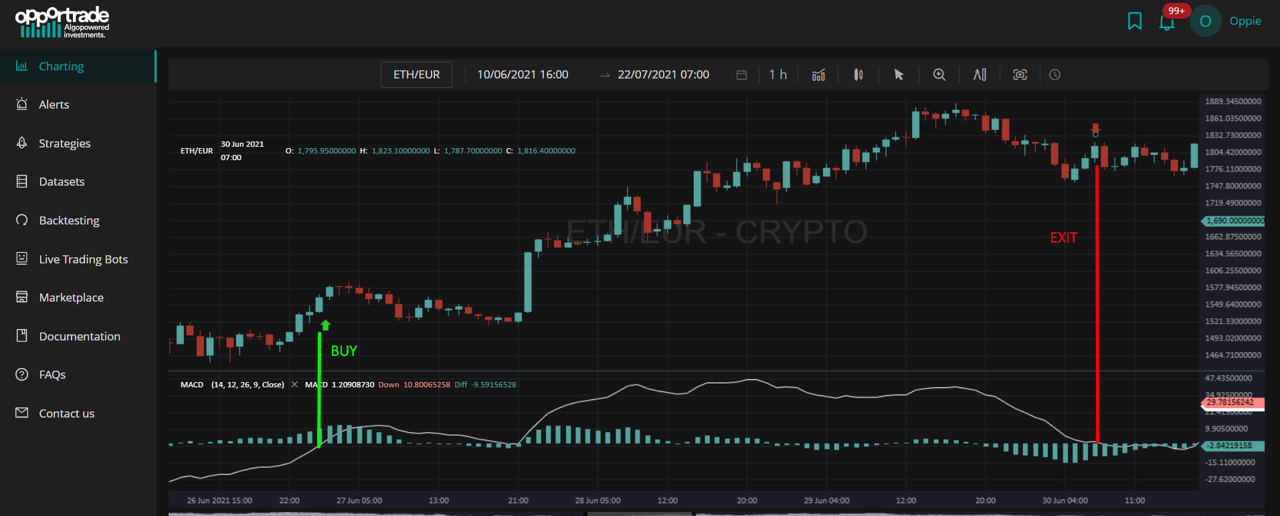Click the MACD parameters (14, 12, 26, 9, Close)

click(x=248, y=385)
